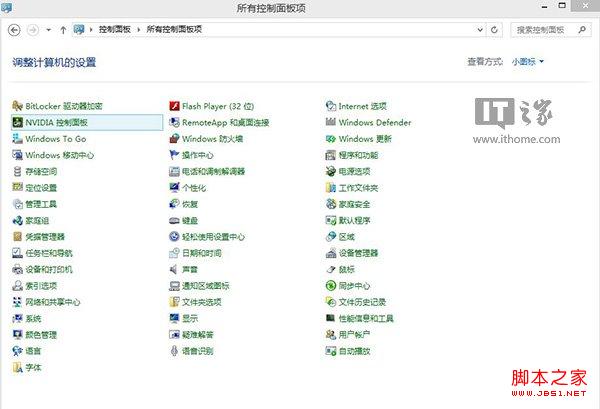Click the 语音识别 microphone icon

click(x=174, y=351)
